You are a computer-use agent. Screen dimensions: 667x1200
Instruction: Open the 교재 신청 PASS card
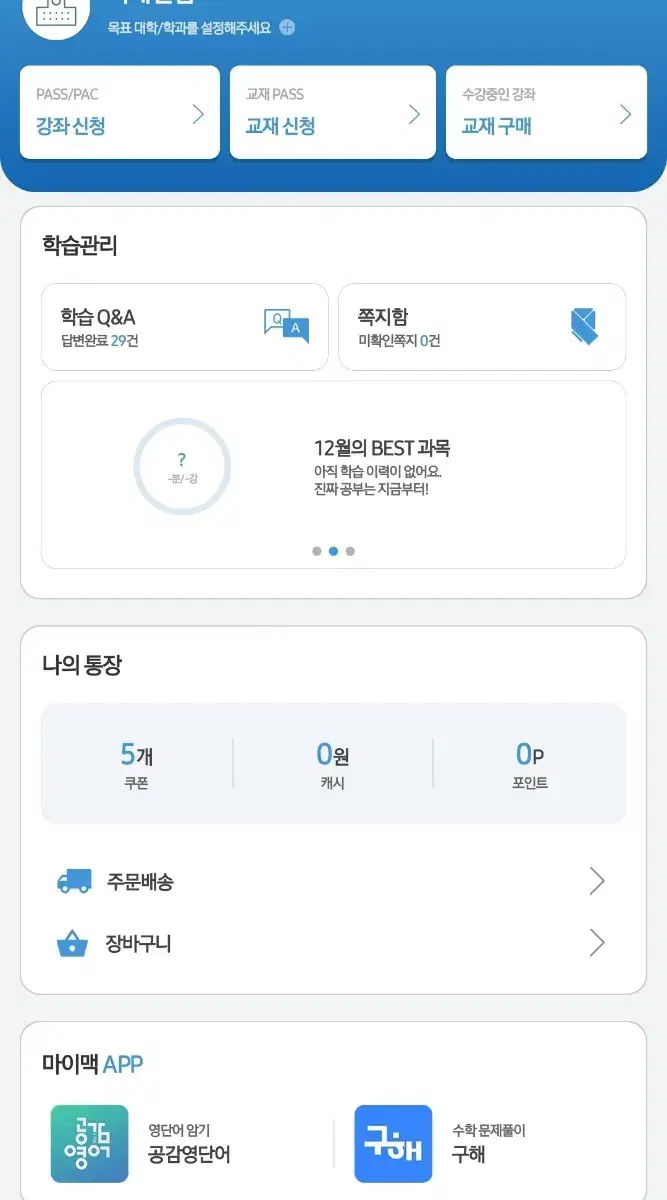pyautogui.click(x=333, y=112)
